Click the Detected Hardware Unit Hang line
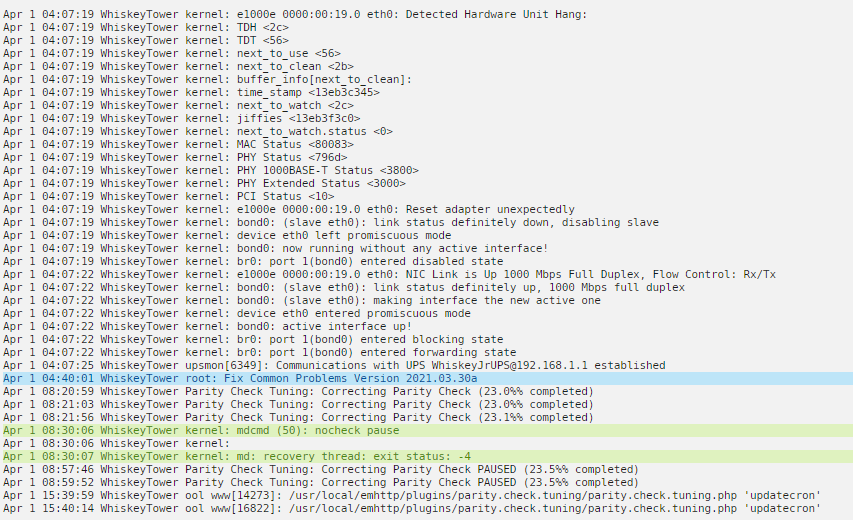 [295, 14]
